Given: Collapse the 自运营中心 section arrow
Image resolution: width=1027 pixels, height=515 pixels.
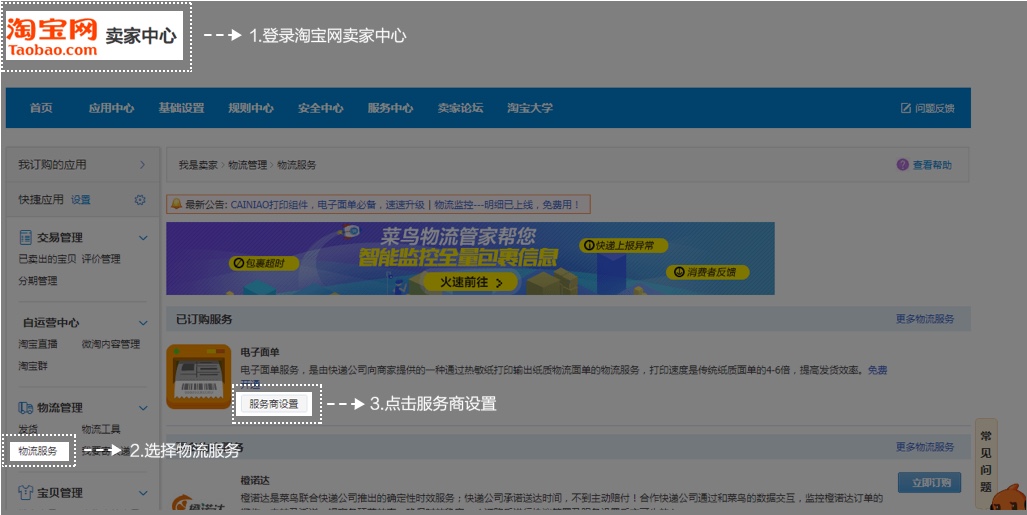Looking at the screenshot, I should [x=143, y=323].
